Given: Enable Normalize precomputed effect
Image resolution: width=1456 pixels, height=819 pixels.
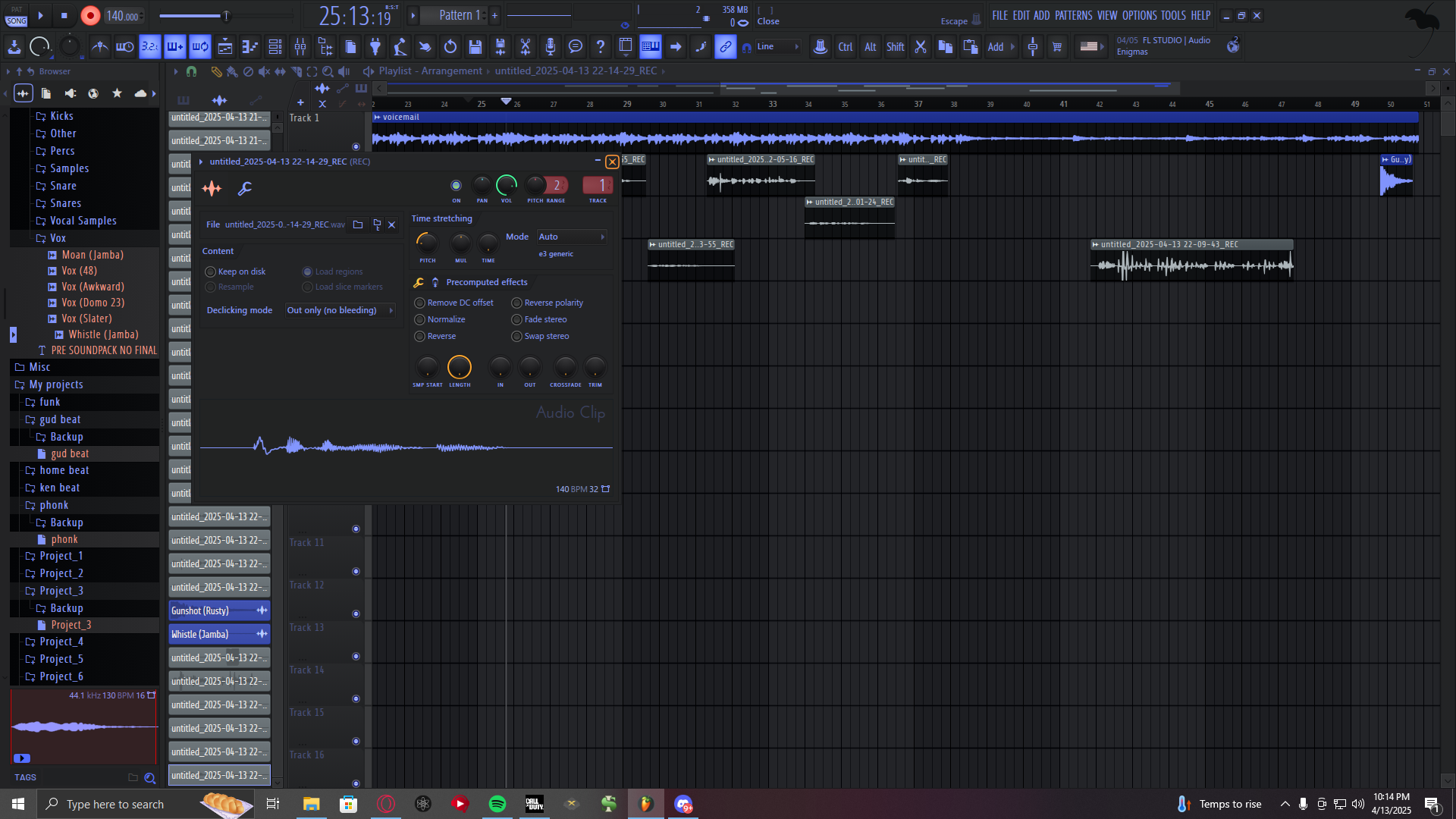Looking at the screenshot, I should coord(420,320).
